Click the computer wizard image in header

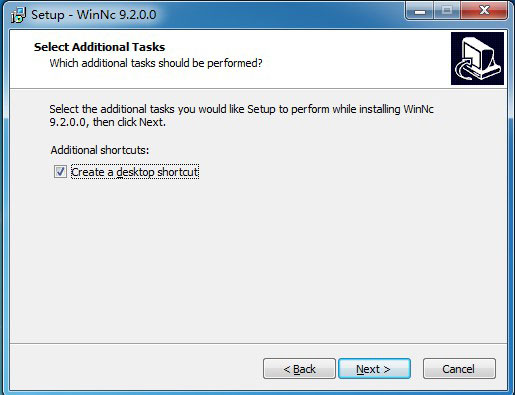477,58
